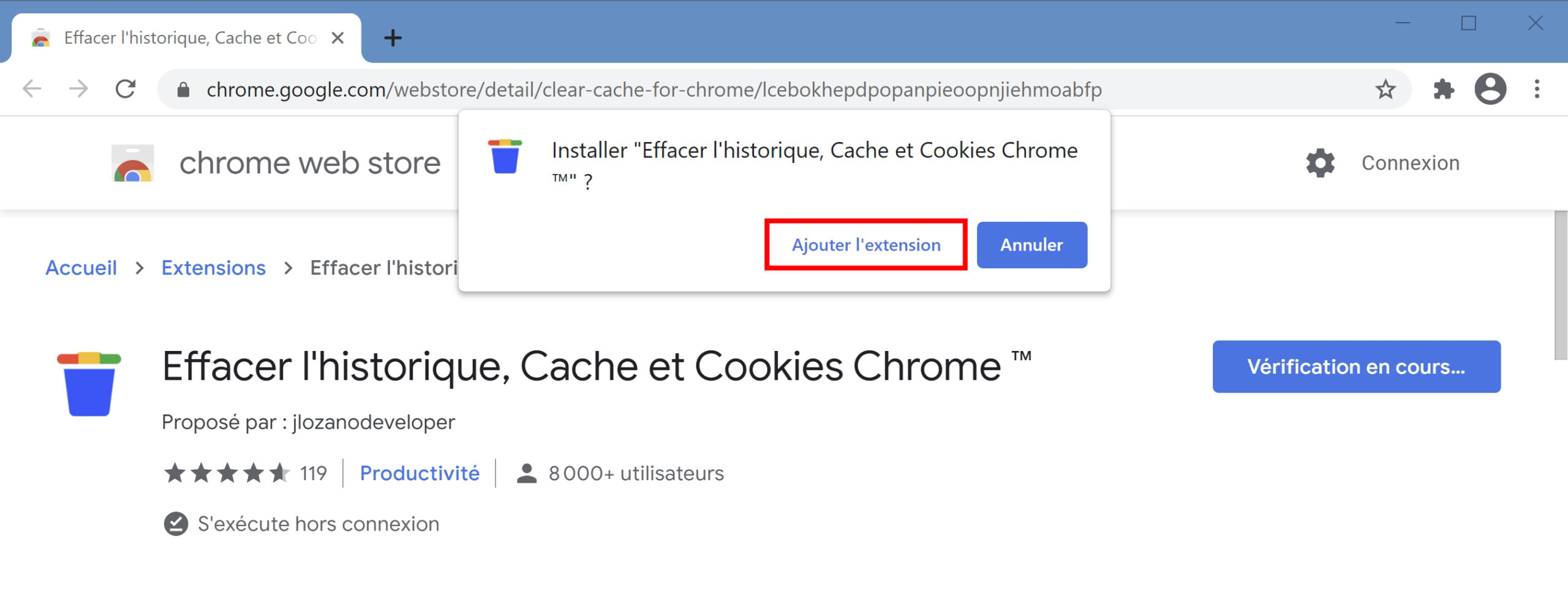Open the Chrome three-dot menu
The width and height of the screenshot is (1568, 596).
[1537, 89]
